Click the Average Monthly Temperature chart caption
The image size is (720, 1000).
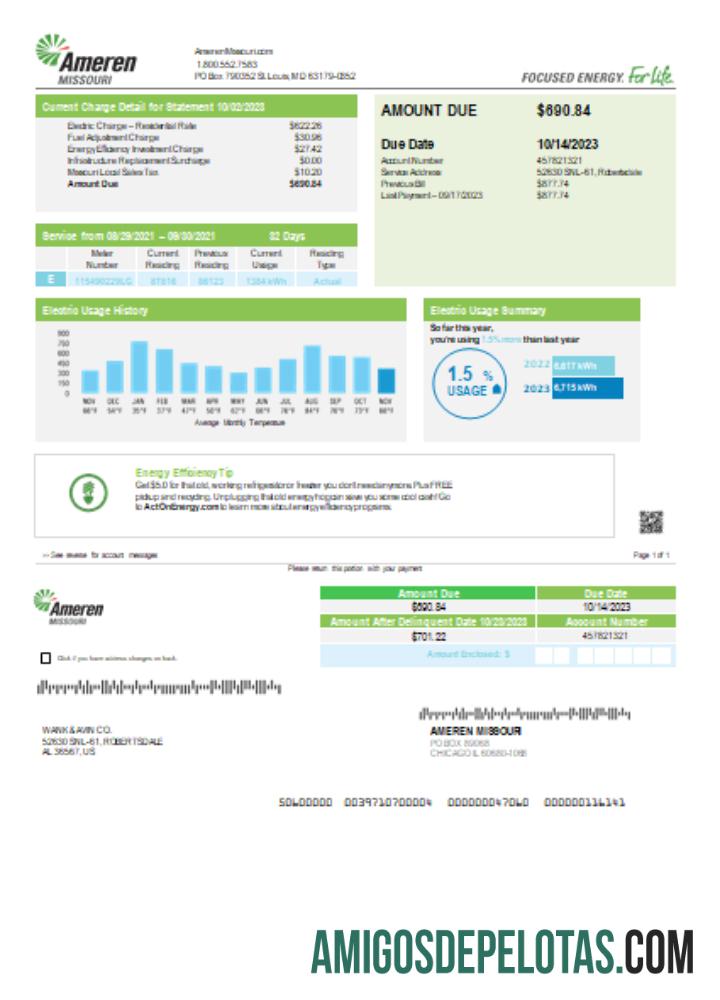tap(240, 422)
